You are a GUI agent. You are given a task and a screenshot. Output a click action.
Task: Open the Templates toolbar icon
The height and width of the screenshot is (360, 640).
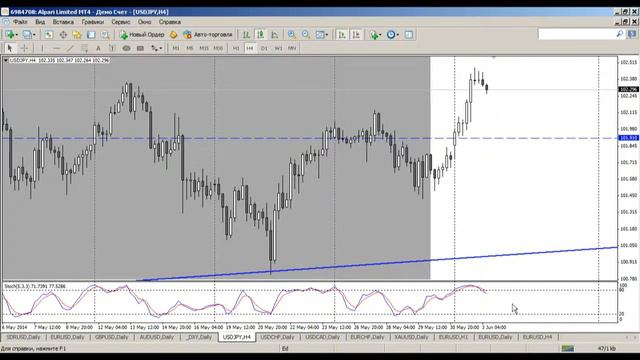tap(409, 35)
